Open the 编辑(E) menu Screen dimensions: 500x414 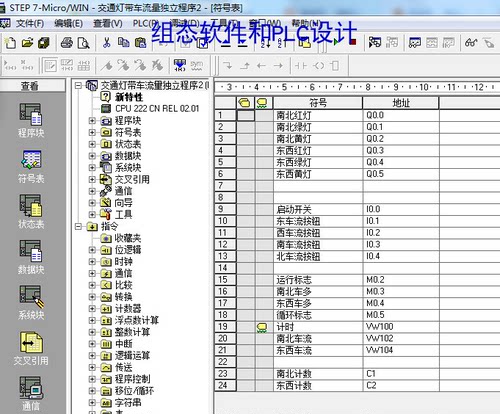pyautogui.click(x=69, y=24)
